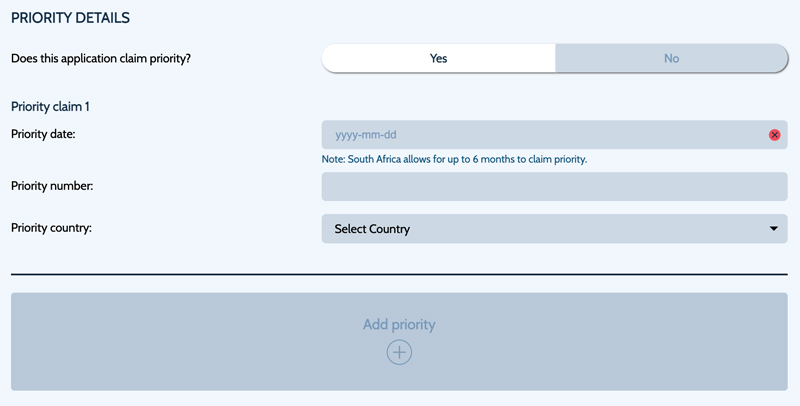Focus the Priority number input field
Image resolution: width=800 pixels, height=406 pixels.
point(555,186)
